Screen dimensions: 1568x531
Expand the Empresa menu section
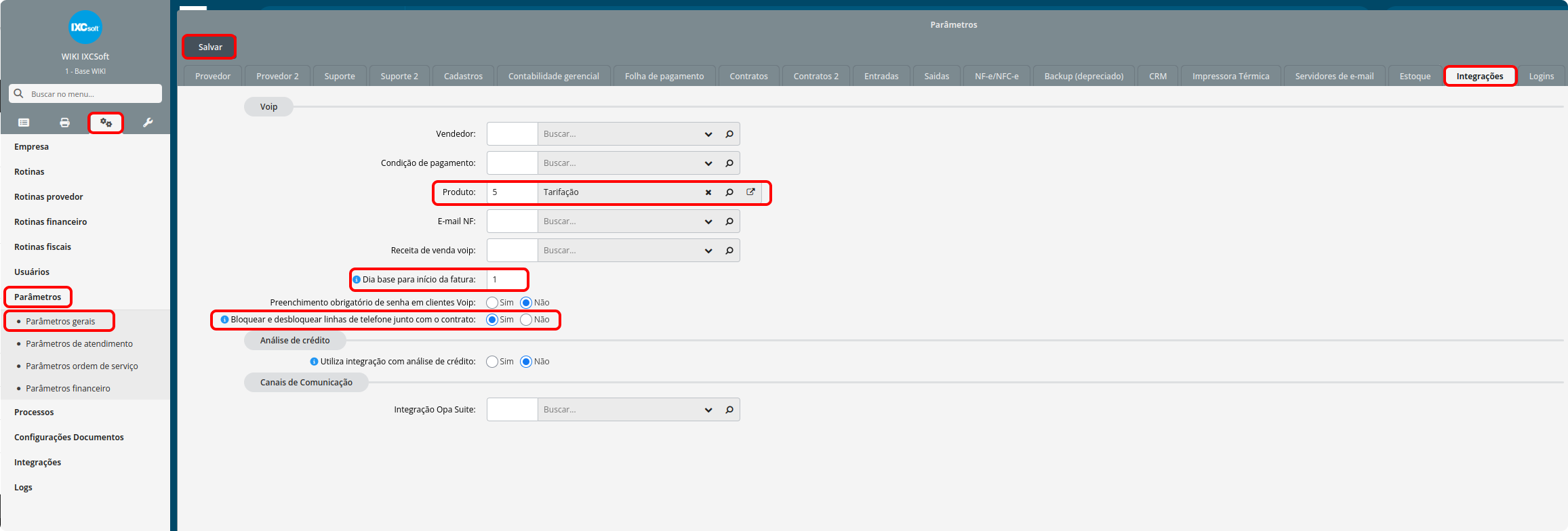(x=31, y=147)
